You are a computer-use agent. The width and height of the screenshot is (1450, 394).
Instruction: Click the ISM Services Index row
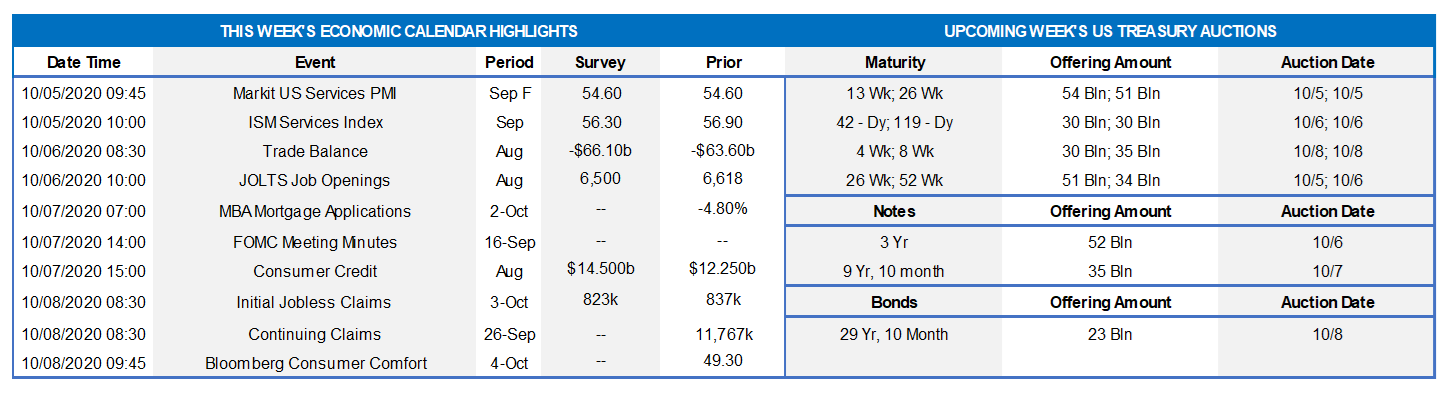click(x=399, y=122)
